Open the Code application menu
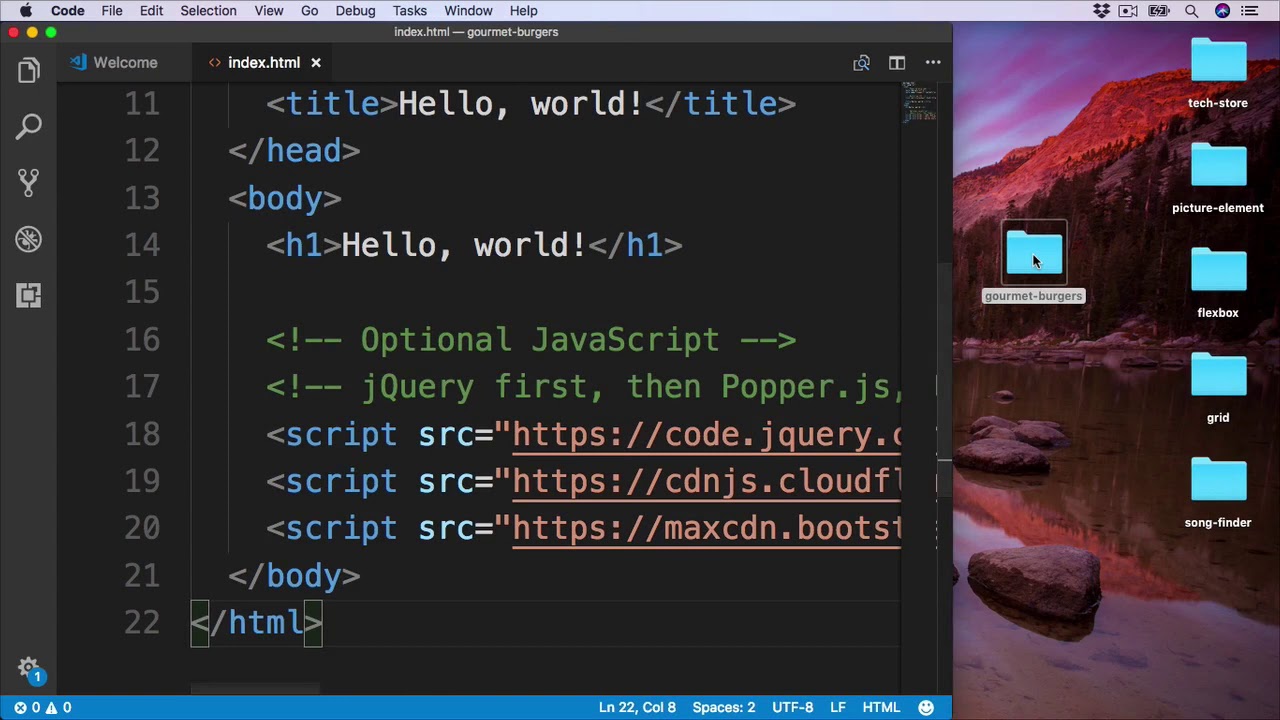The image size is (1280, 720). pyautogui.click(x=68, y=11)
